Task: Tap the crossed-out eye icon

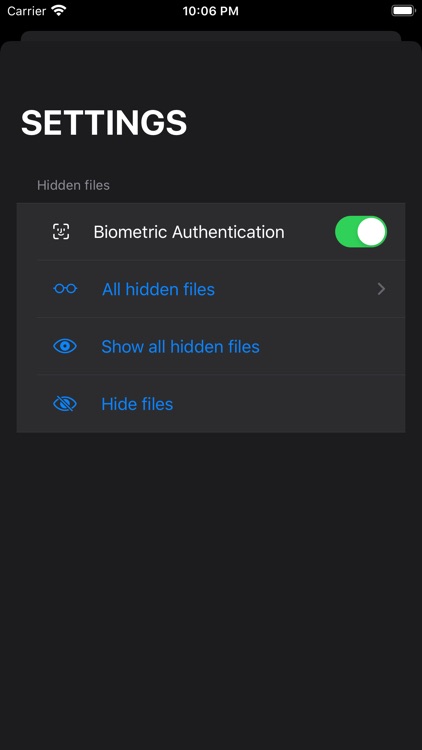Action: 65,404
